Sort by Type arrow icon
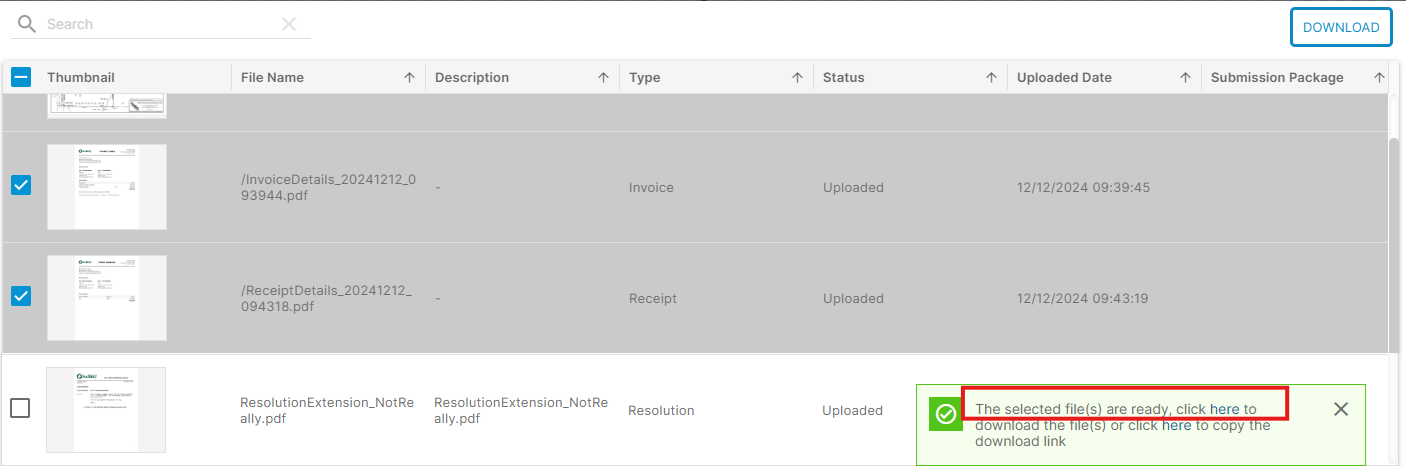Screen dimensions: 1406x466 pyautogui.click(x=797, y=78)
